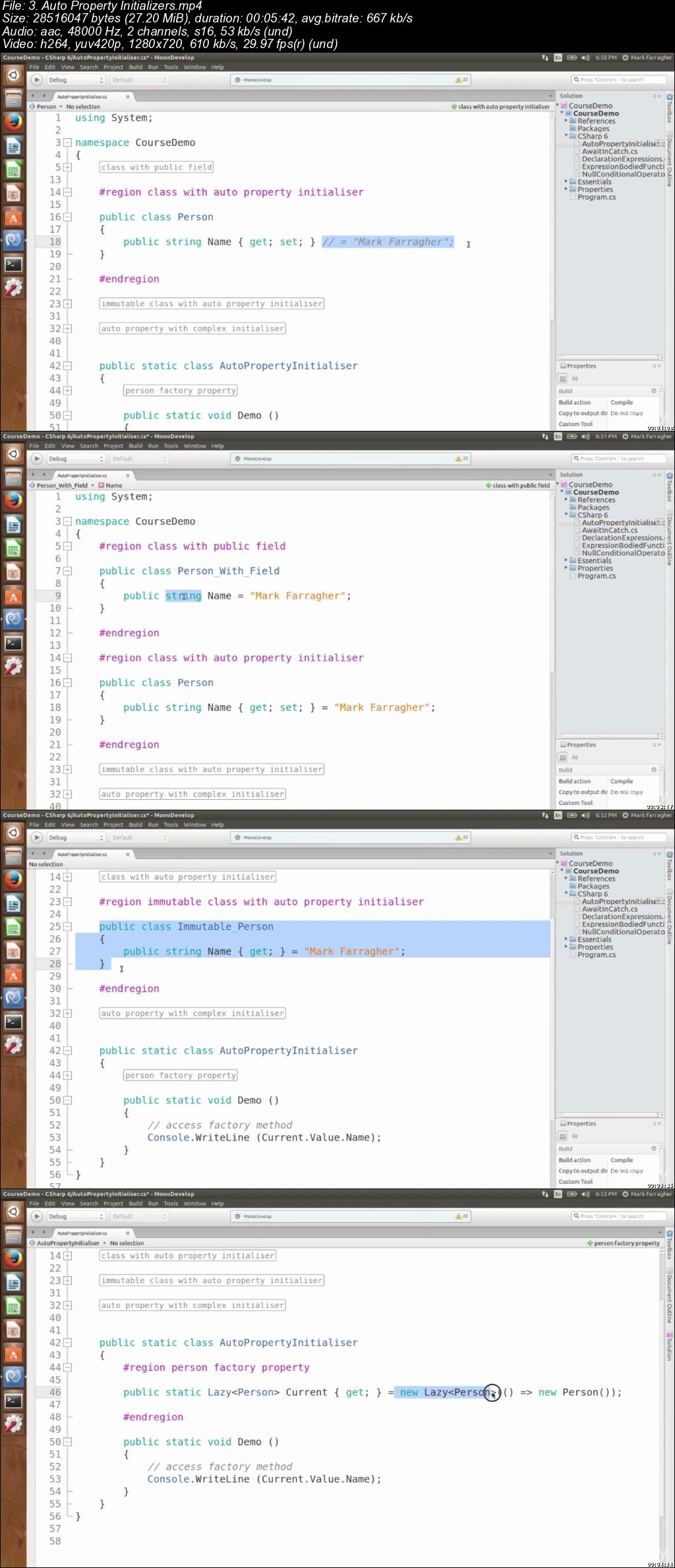
Task: Open the 'Do not copy' dropdown in the 6:51 PM frame
Action: click(633, 792)
